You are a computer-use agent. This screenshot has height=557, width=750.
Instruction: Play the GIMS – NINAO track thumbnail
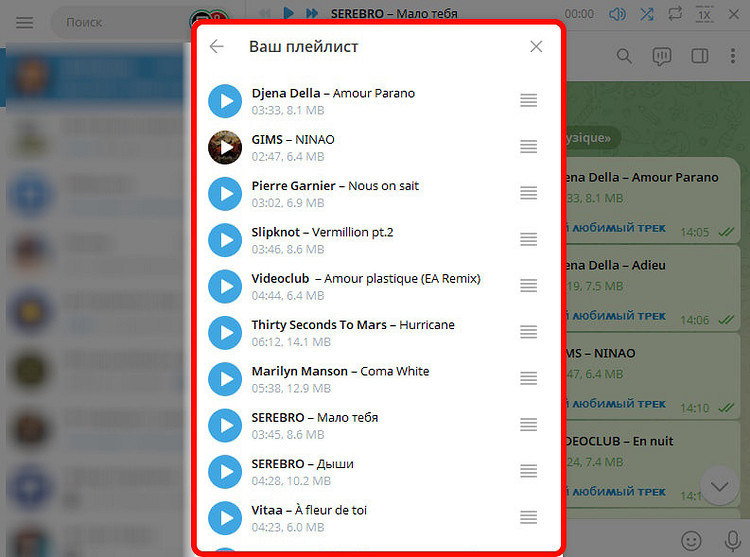pyautogui.click(x=225, y=148)
